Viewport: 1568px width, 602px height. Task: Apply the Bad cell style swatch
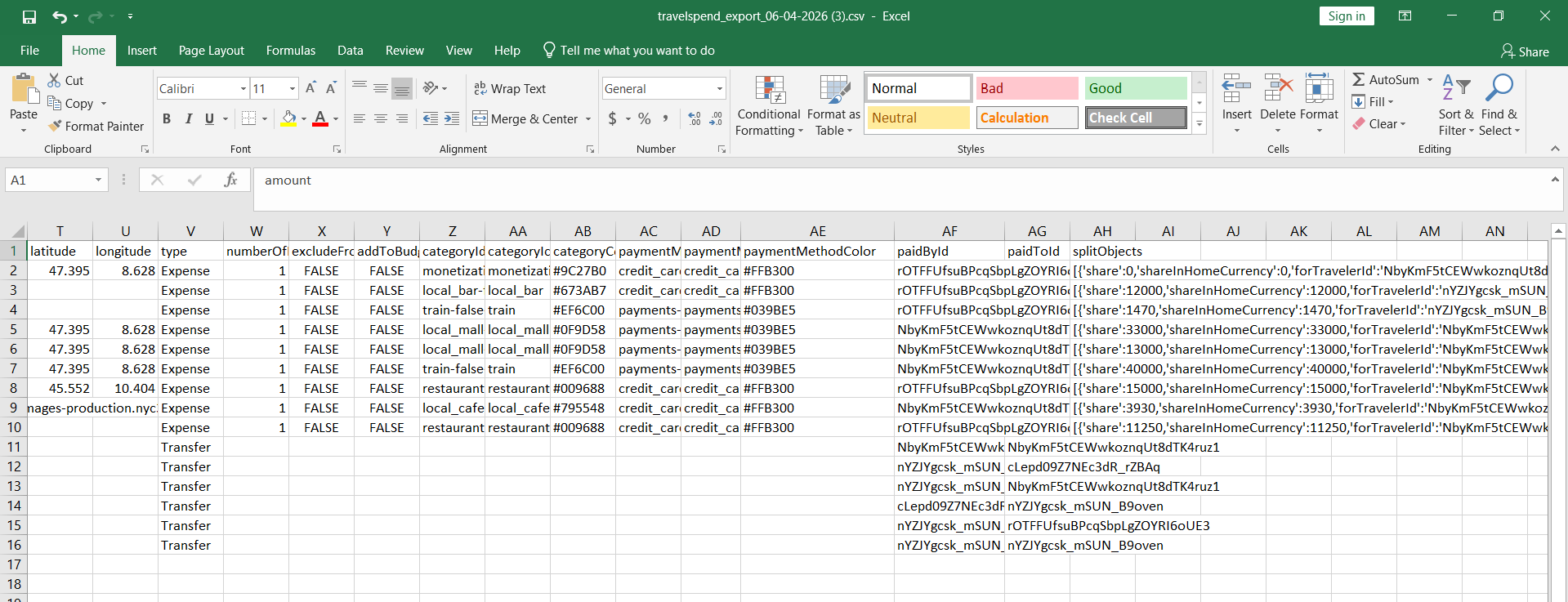1027,88
